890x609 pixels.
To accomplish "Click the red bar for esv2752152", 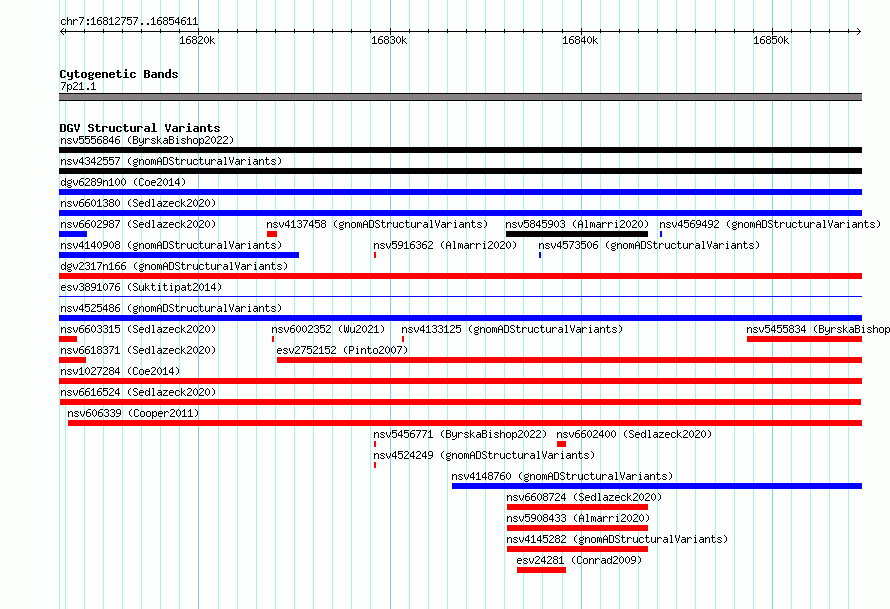I will tap(569, 360).
